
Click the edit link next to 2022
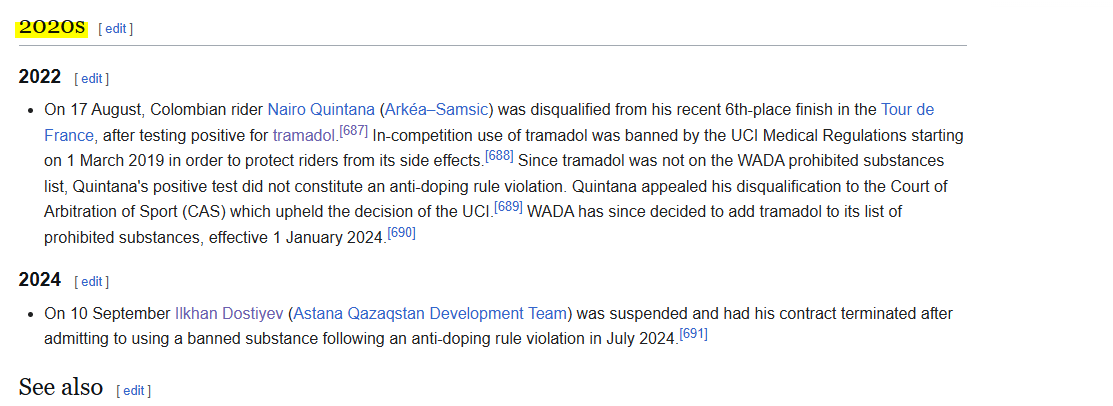point(92,79)
